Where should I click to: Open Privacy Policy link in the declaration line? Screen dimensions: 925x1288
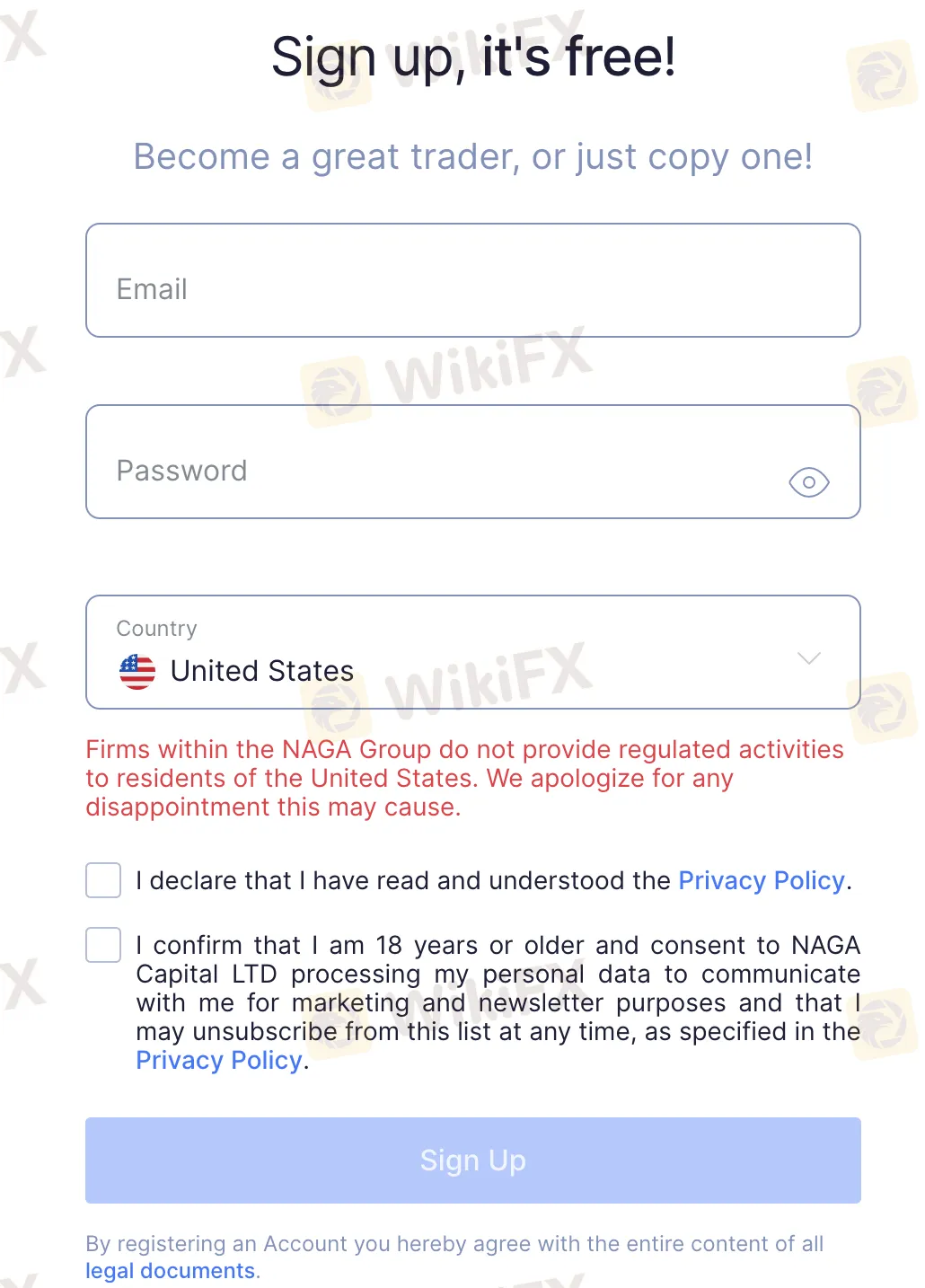[x=762, y=880]
